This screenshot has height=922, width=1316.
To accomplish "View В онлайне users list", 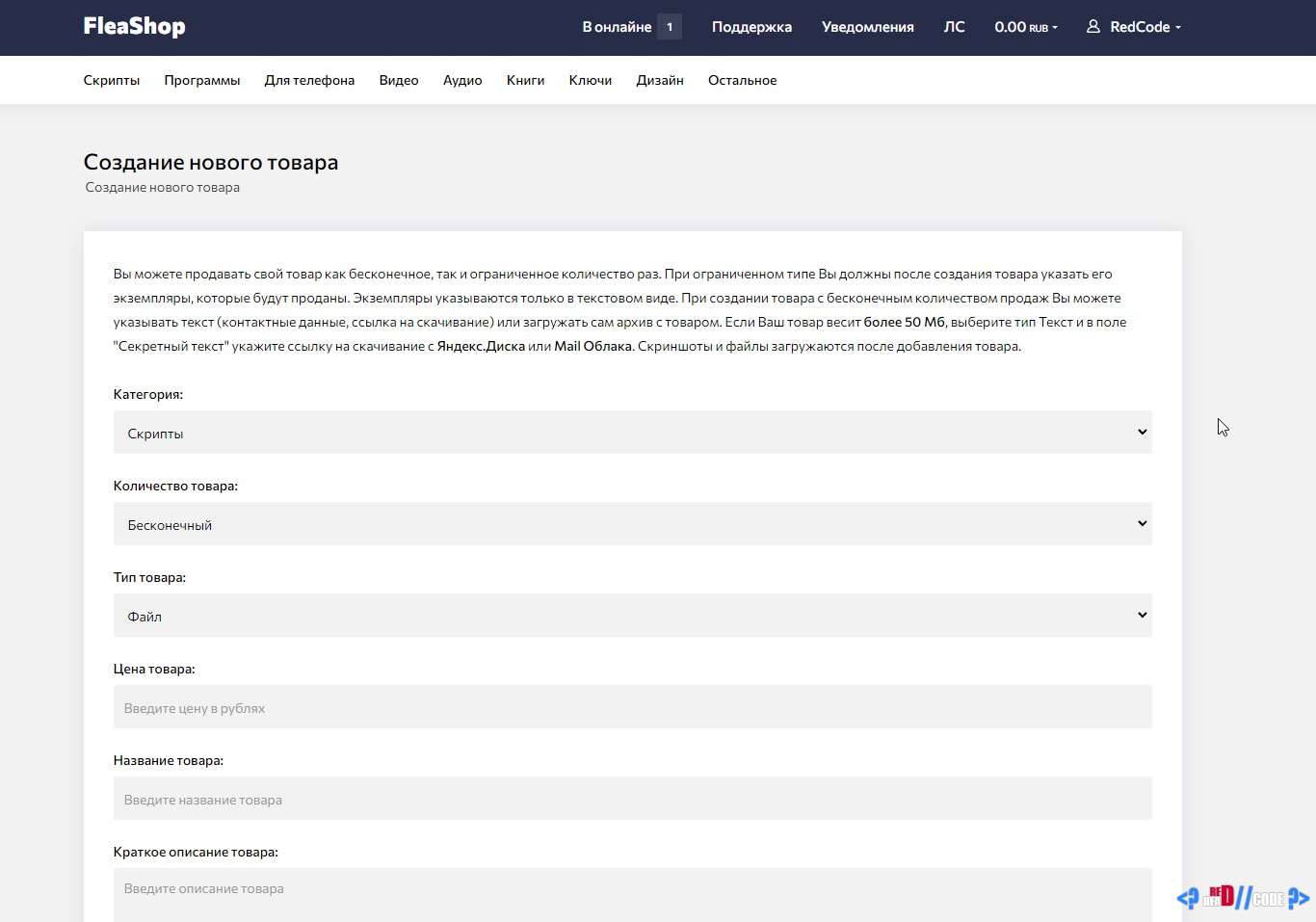I will click(617, 27).
